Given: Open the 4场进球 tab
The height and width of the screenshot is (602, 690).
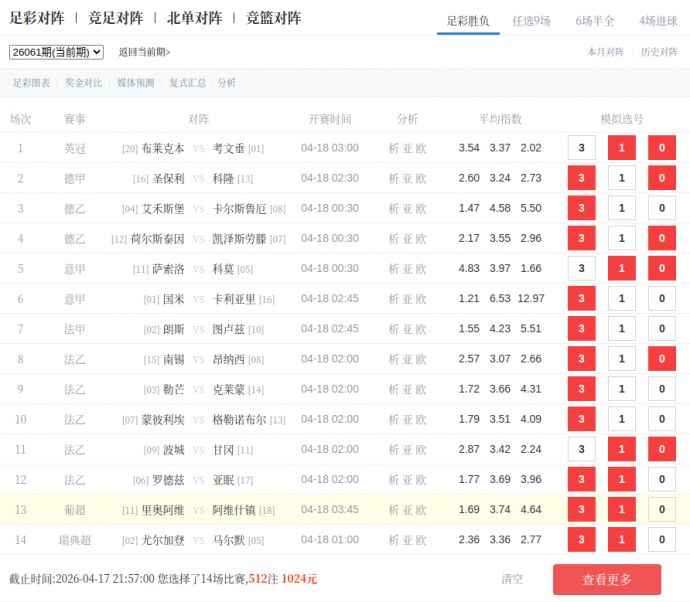Looking at the screenshot, I should [658, 20].
